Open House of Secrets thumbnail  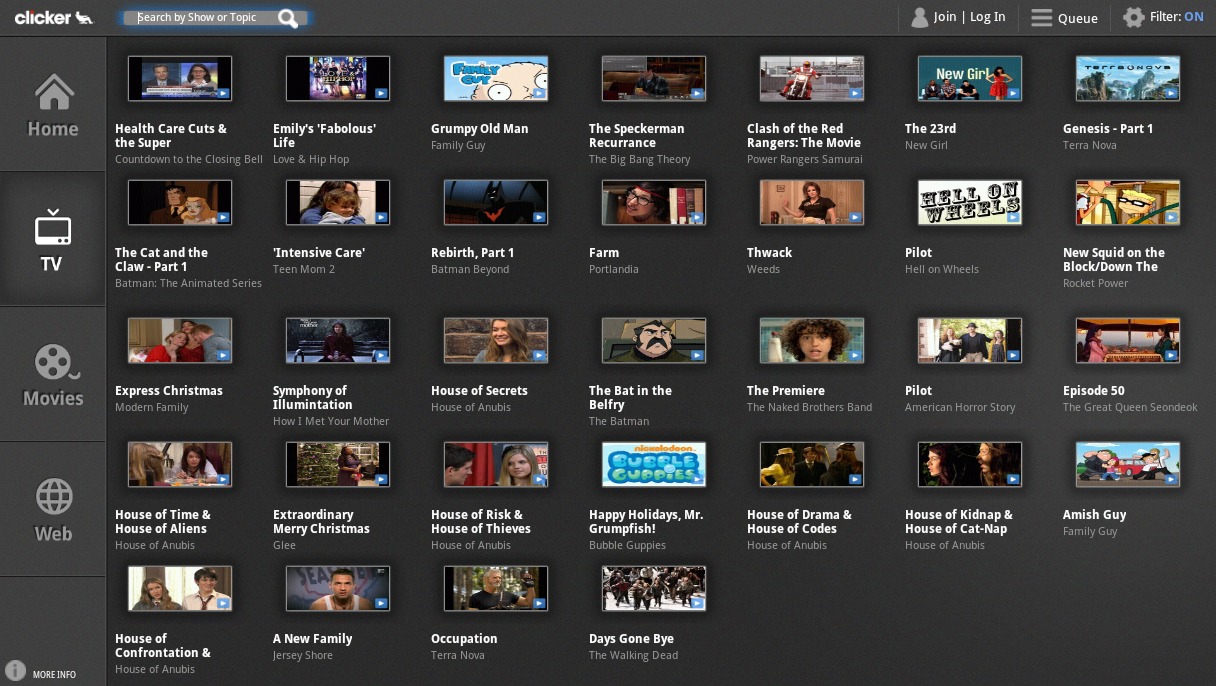pyautogui.click(x=496, y=341)
